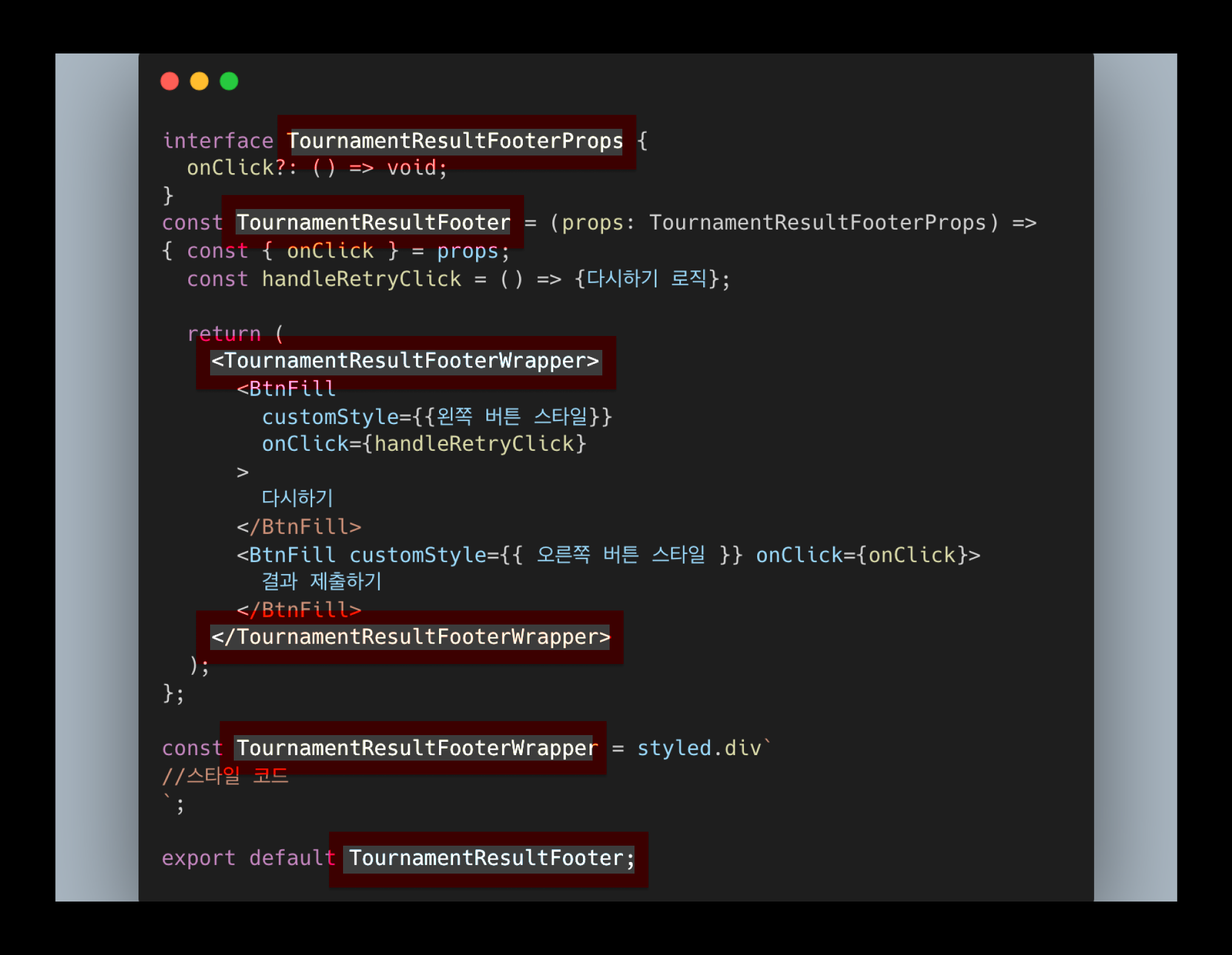
Task: Click the 'interface' keyword on first line
Action: point(218,141)
